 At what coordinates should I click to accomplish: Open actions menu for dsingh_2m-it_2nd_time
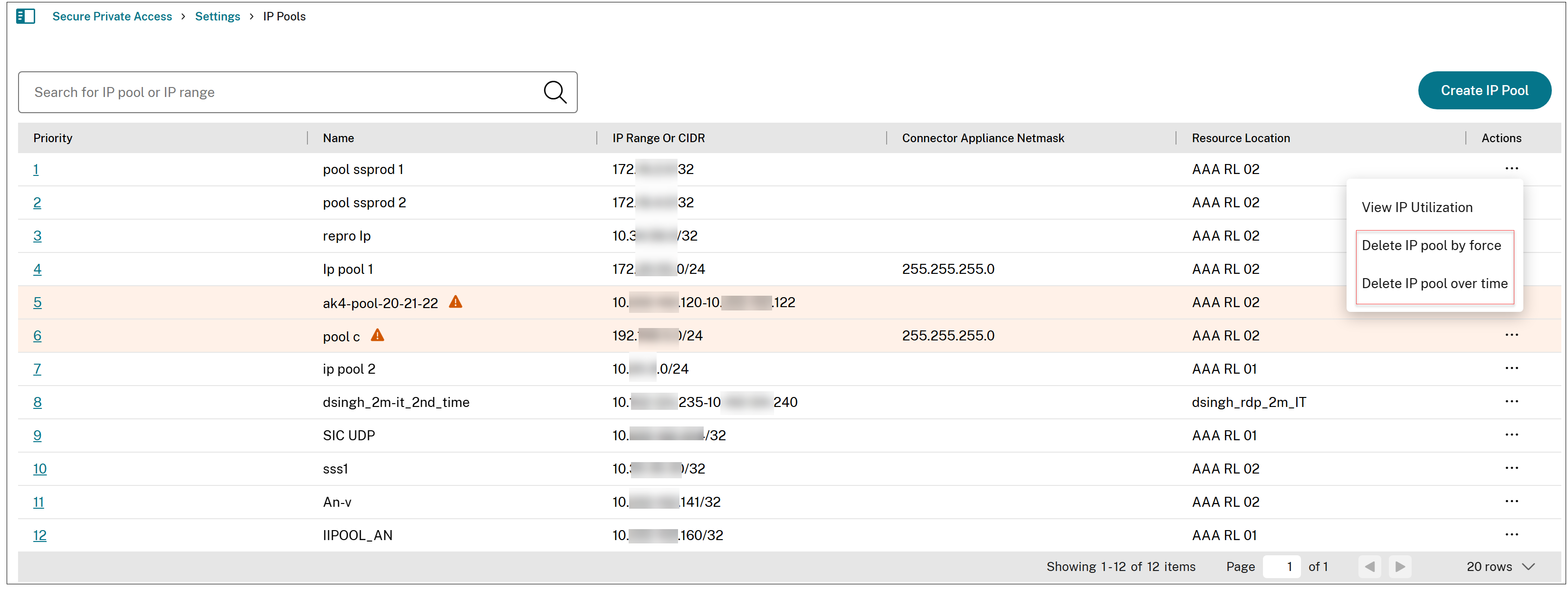(1511, 401)
